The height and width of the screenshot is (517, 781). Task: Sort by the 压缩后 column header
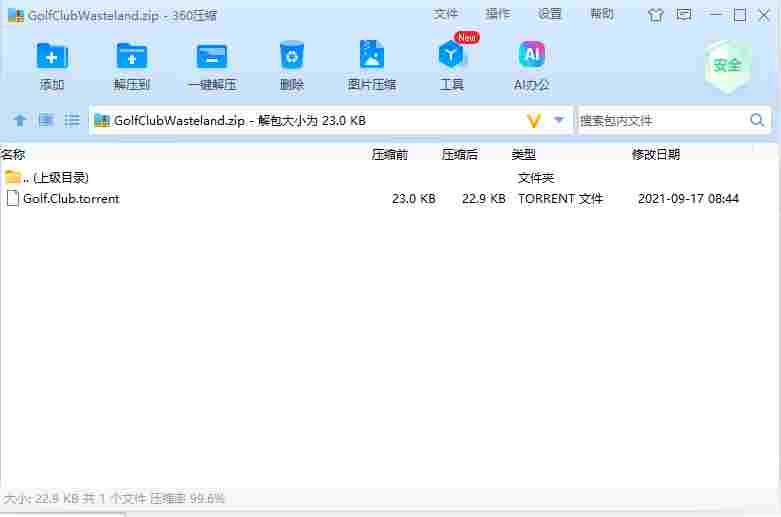[x=459, y=154]
